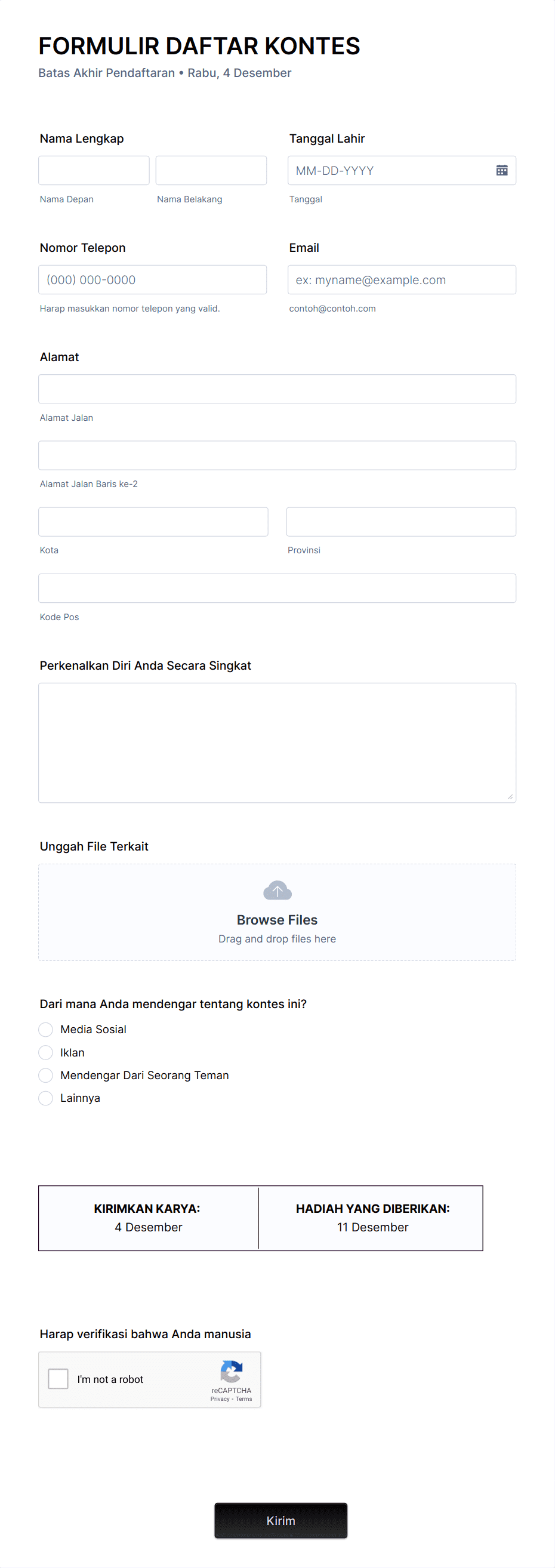
Task: Select the Iklan radio option
Action: pos(45,1052)
